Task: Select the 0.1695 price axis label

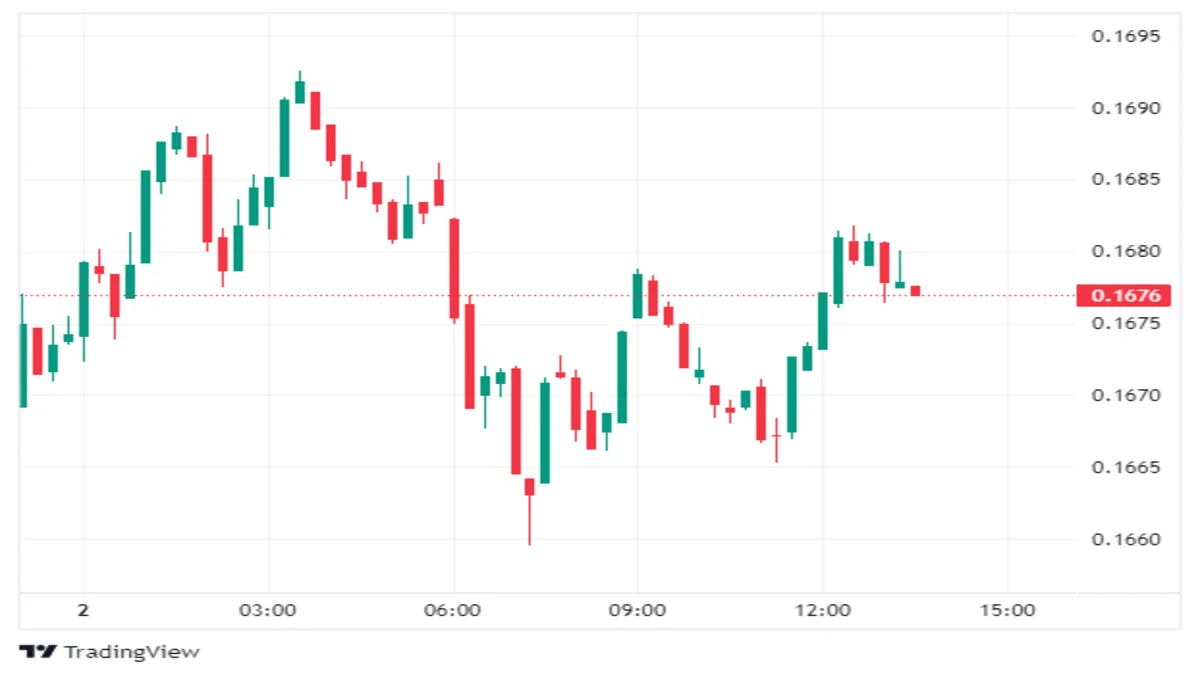Action: 1126,36
